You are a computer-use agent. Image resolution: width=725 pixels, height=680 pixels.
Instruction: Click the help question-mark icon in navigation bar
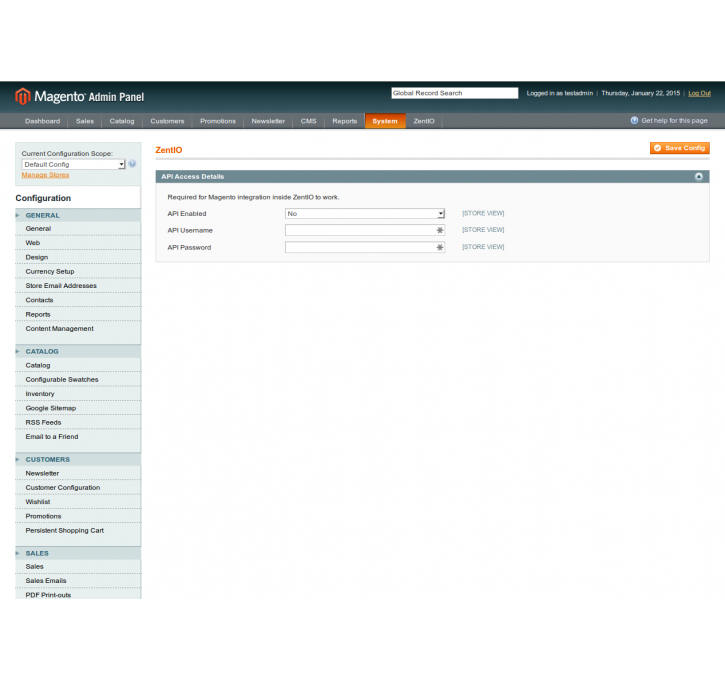click(x=634, y=121)
